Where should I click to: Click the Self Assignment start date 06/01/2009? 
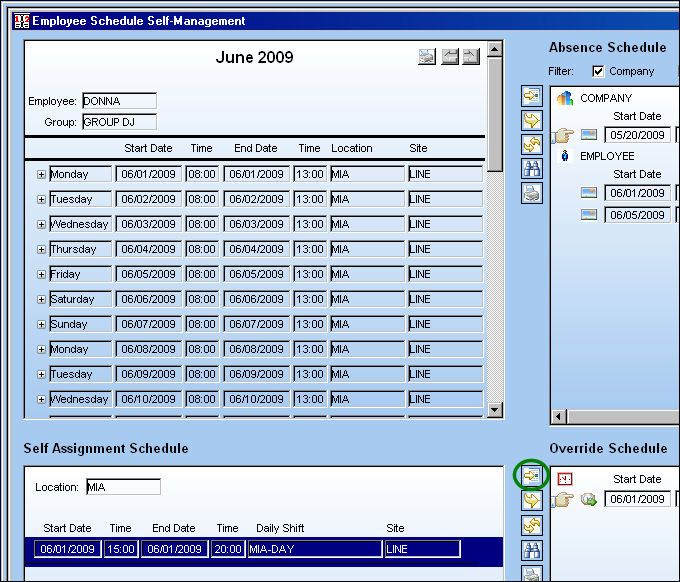click(x=68, y=549)
